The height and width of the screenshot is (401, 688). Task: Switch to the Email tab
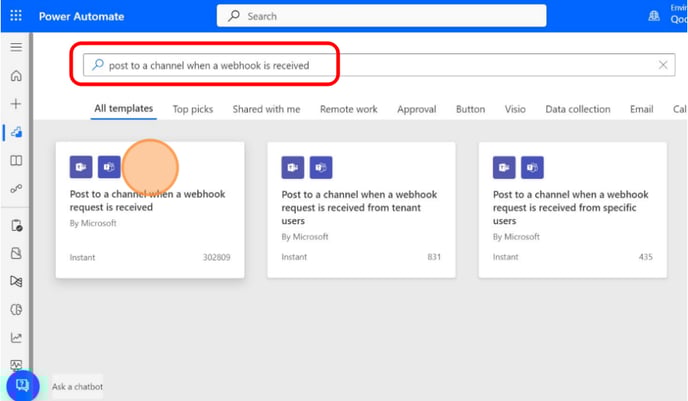pyautogui.click(x=641, y=109)
